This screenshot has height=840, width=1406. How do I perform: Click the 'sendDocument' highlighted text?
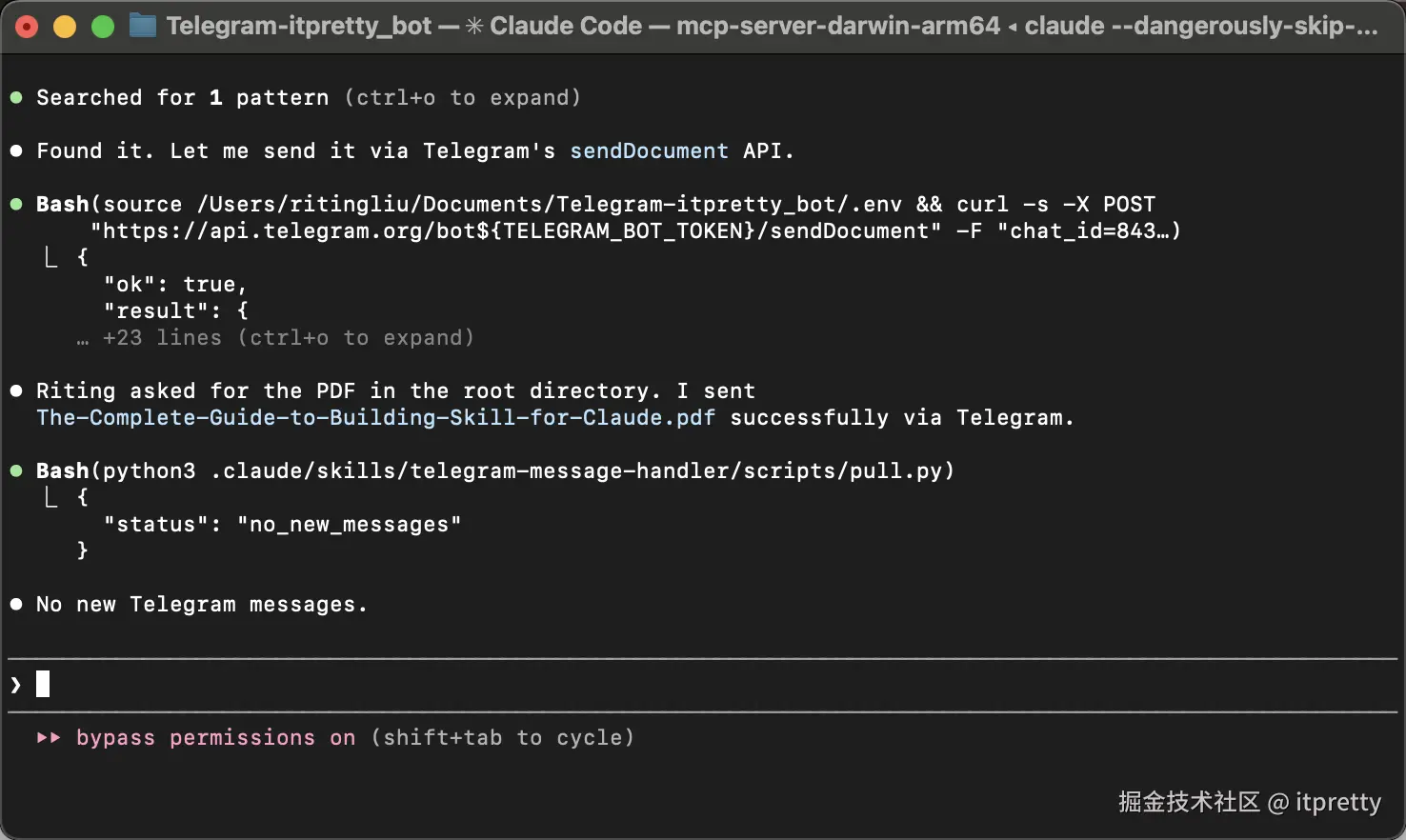click(649, 150)
